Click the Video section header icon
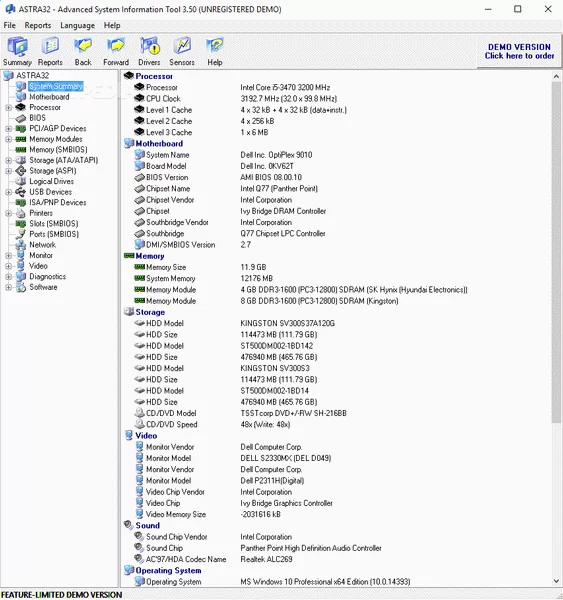This screenshot has width=563, height=600. [129, 435]
